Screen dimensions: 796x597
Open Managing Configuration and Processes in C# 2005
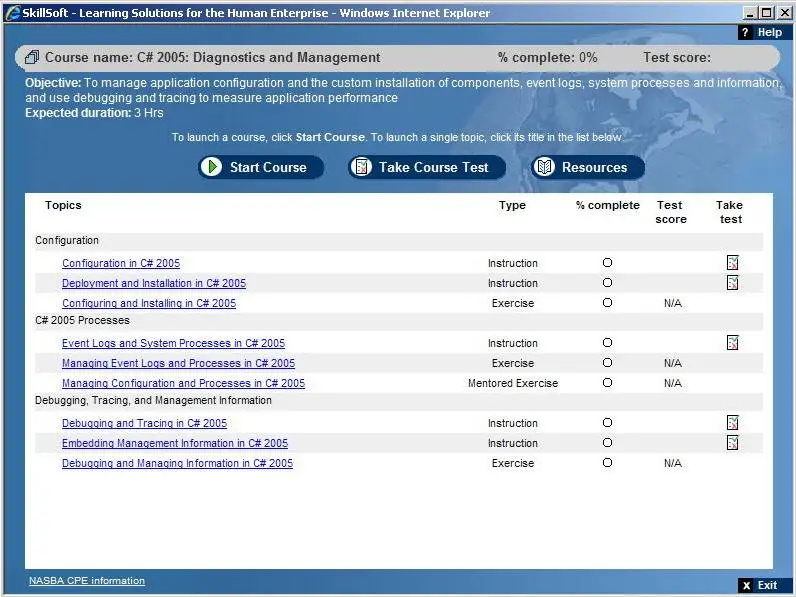tap(183, 383)
